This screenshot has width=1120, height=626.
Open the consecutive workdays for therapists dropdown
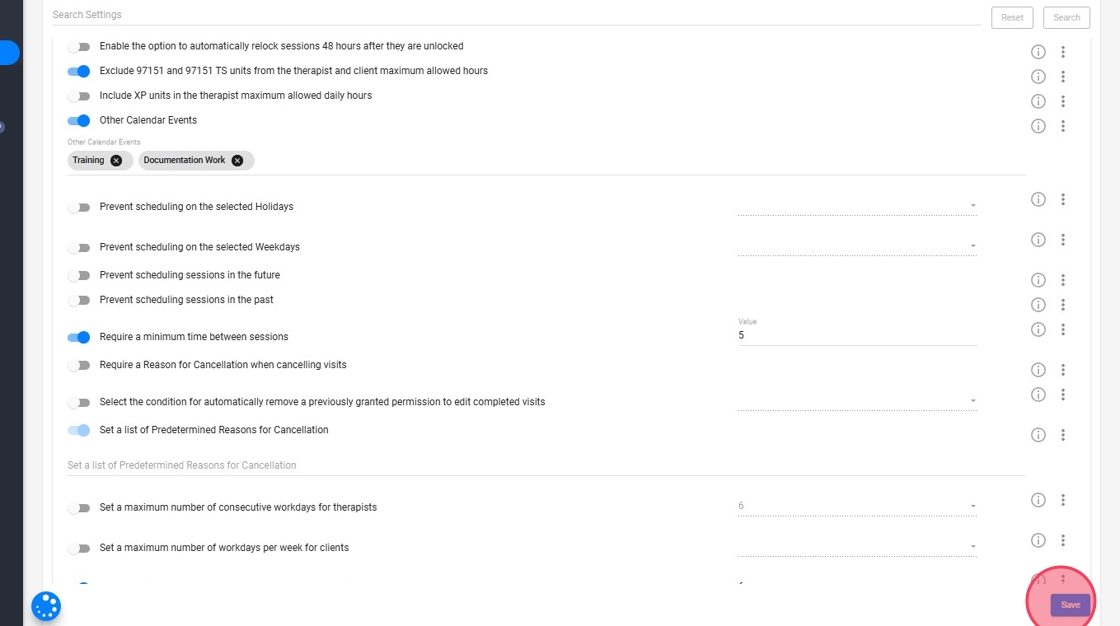click(x=857, y=506)
